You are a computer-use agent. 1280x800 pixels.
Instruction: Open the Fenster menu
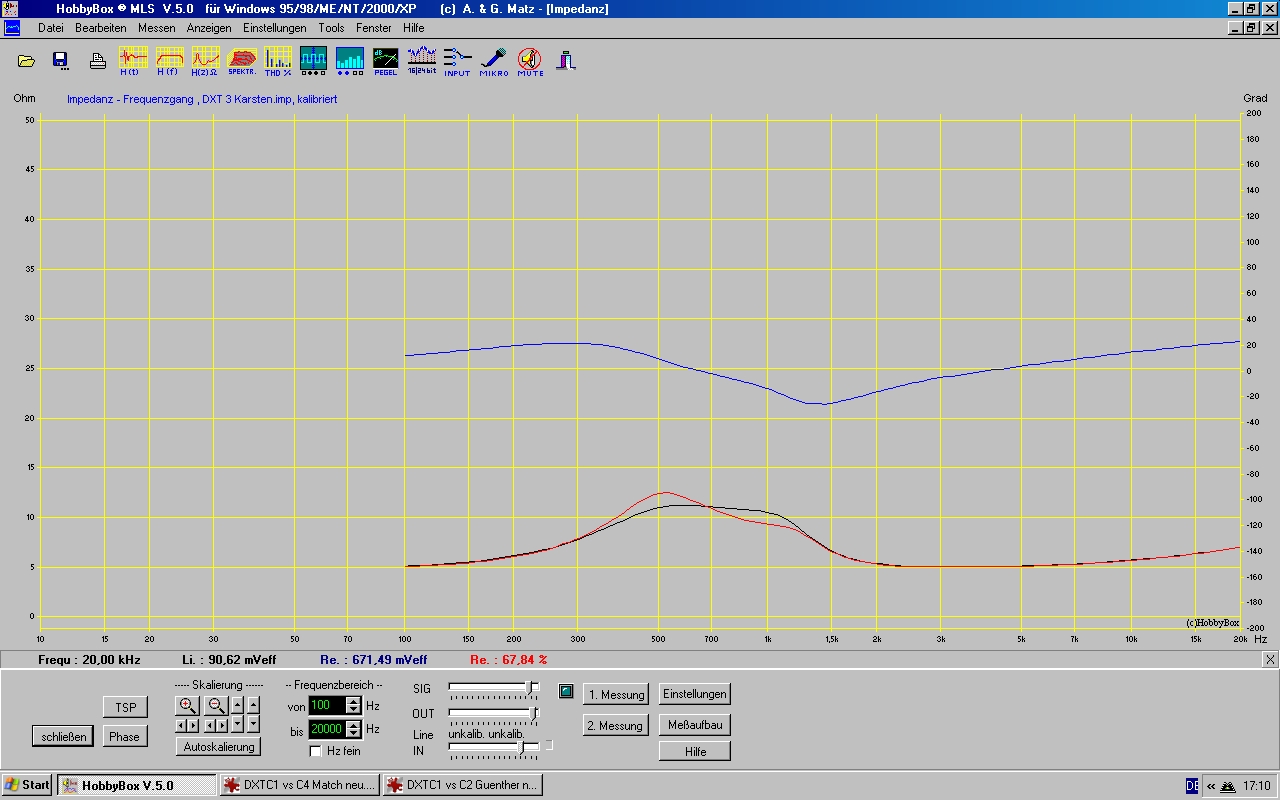point(373,28)
